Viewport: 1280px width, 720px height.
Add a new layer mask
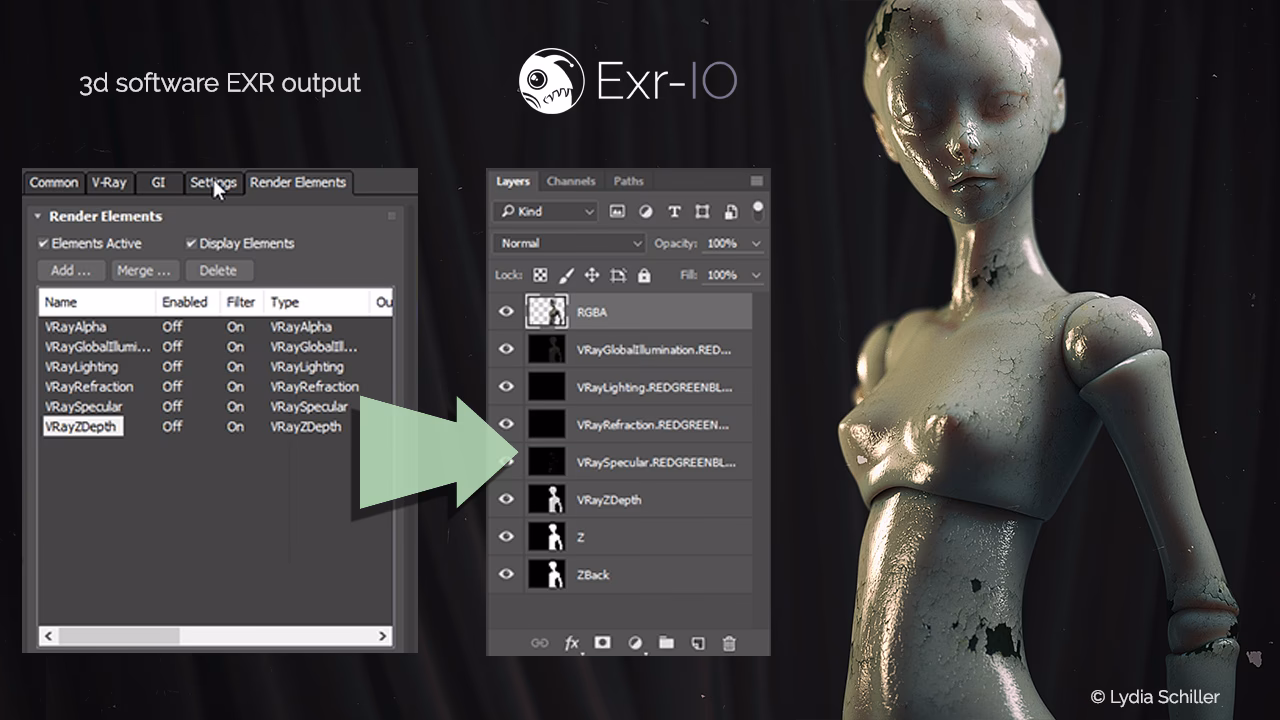(603, 643)
